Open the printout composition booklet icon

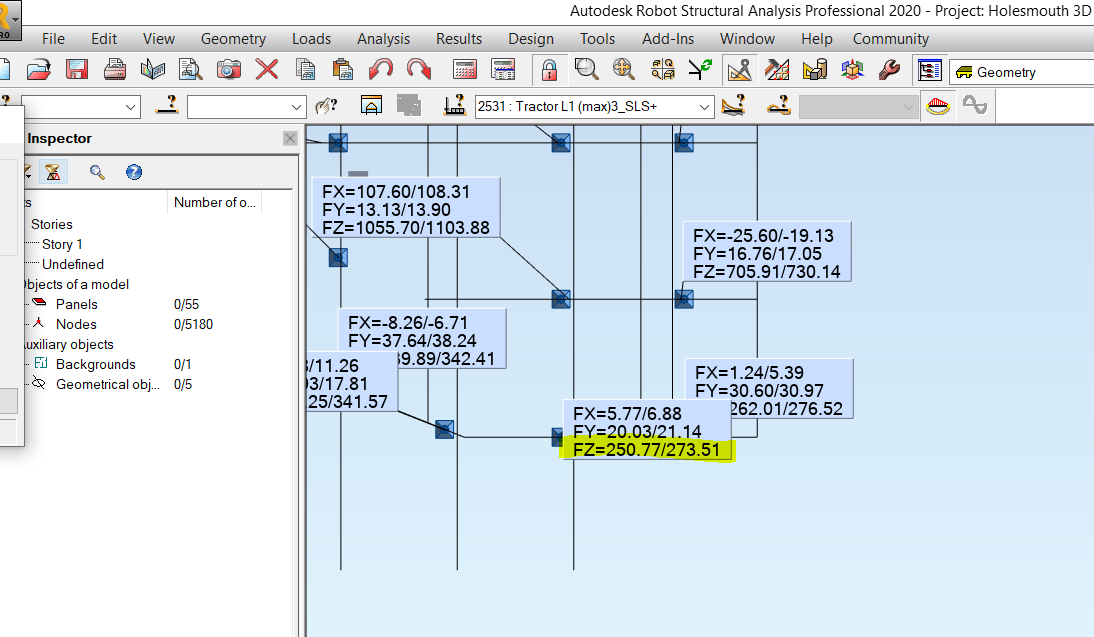(x=152, y=70)
